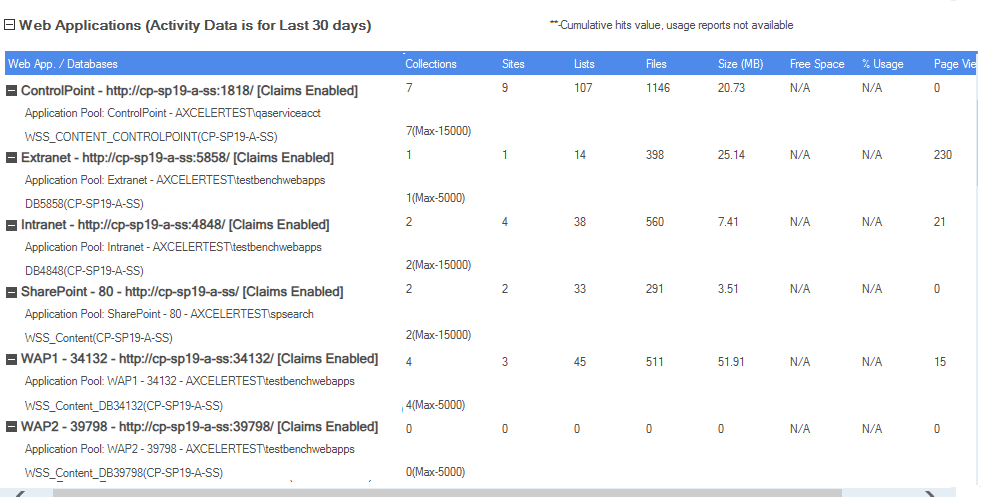
Task: Click the % Usage column header
Action: 882,64
